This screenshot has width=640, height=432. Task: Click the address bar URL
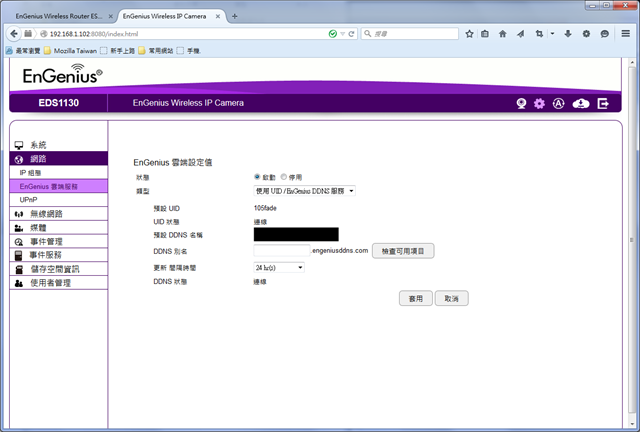94,34
